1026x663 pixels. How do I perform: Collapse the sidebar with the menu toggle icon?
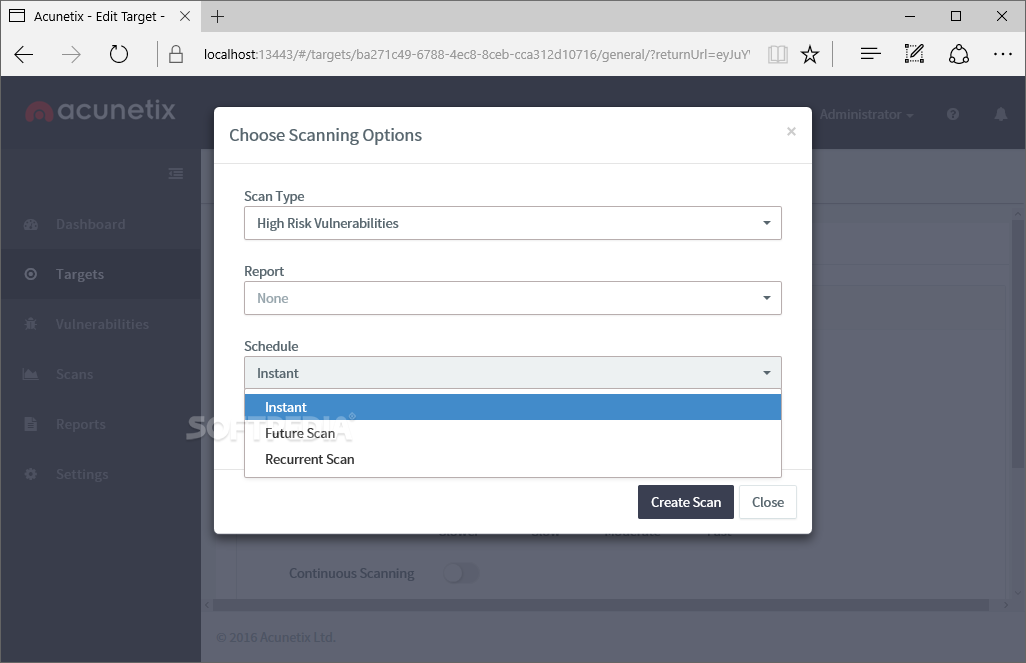tap(175, 173)
